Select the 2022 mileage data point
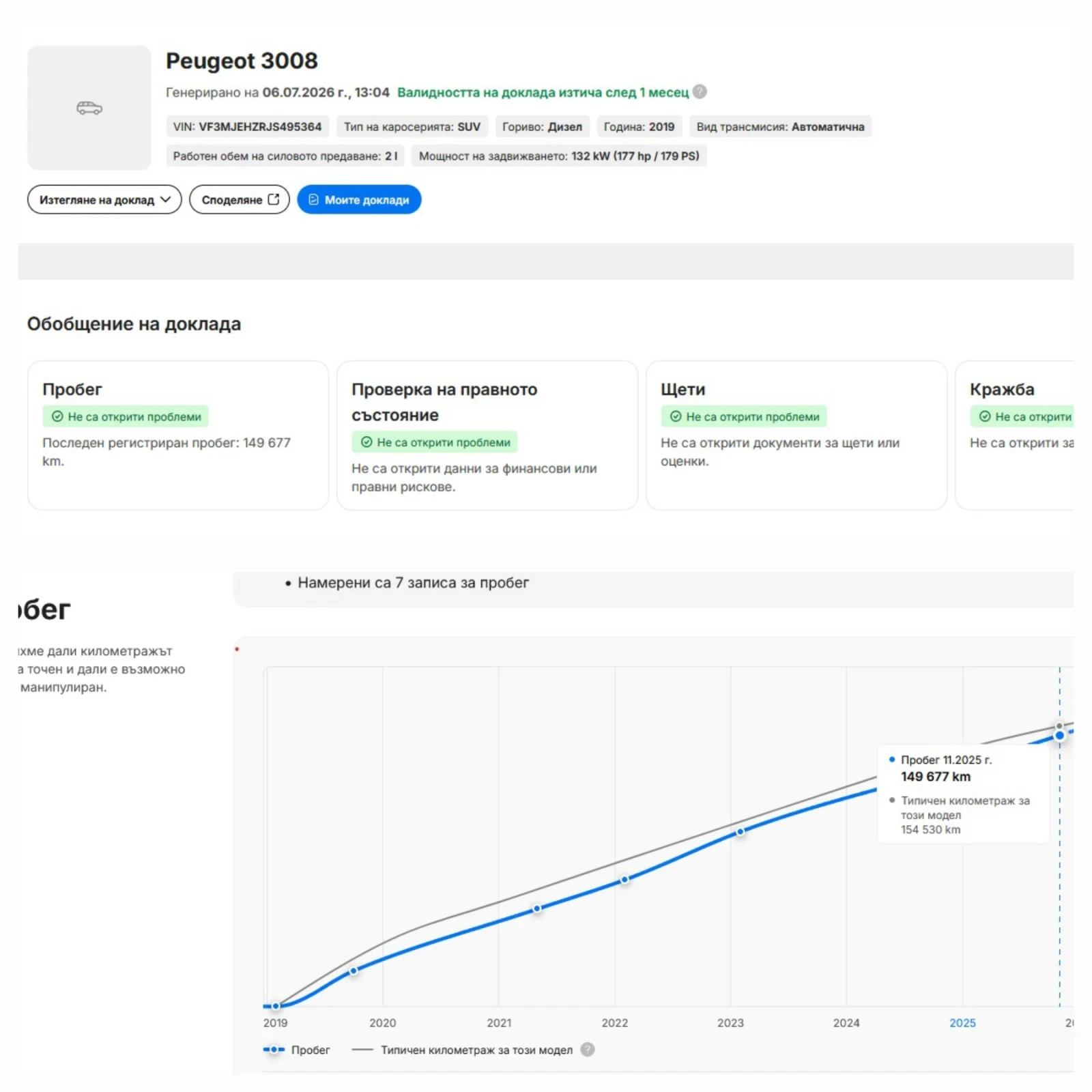 624,880
